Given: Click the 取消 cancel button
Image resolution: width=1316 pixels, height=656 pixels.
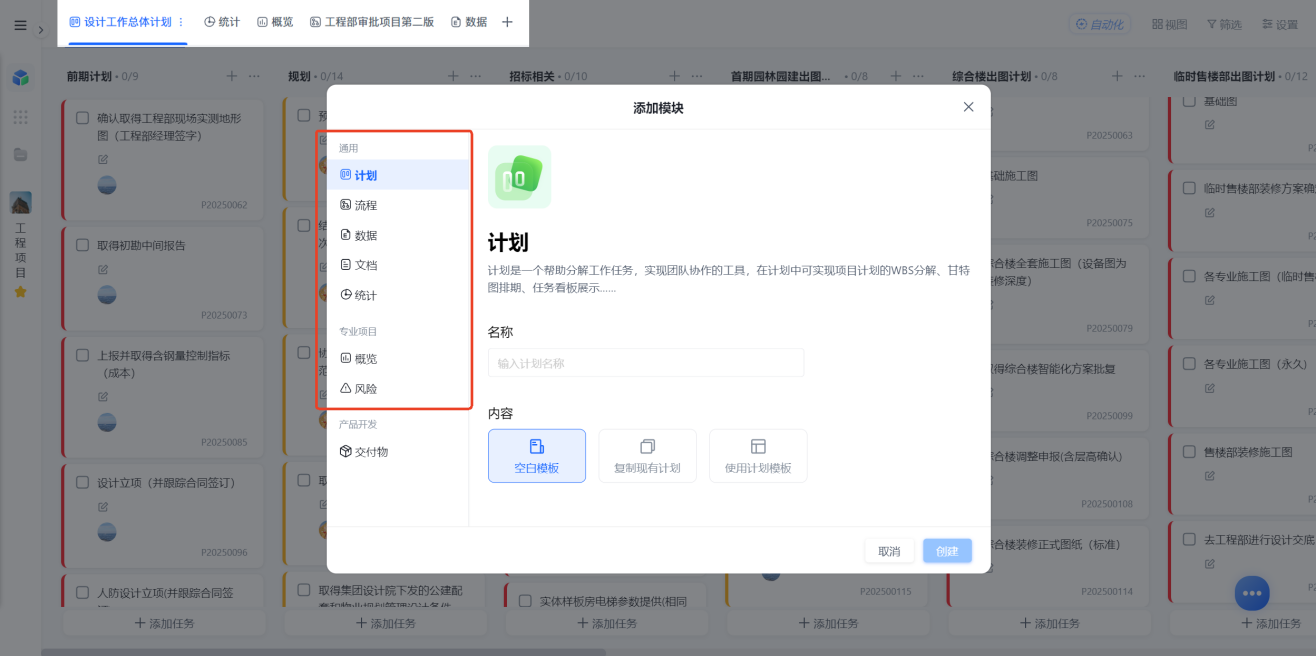Looking at the screenshot, I should coord(889,551).
